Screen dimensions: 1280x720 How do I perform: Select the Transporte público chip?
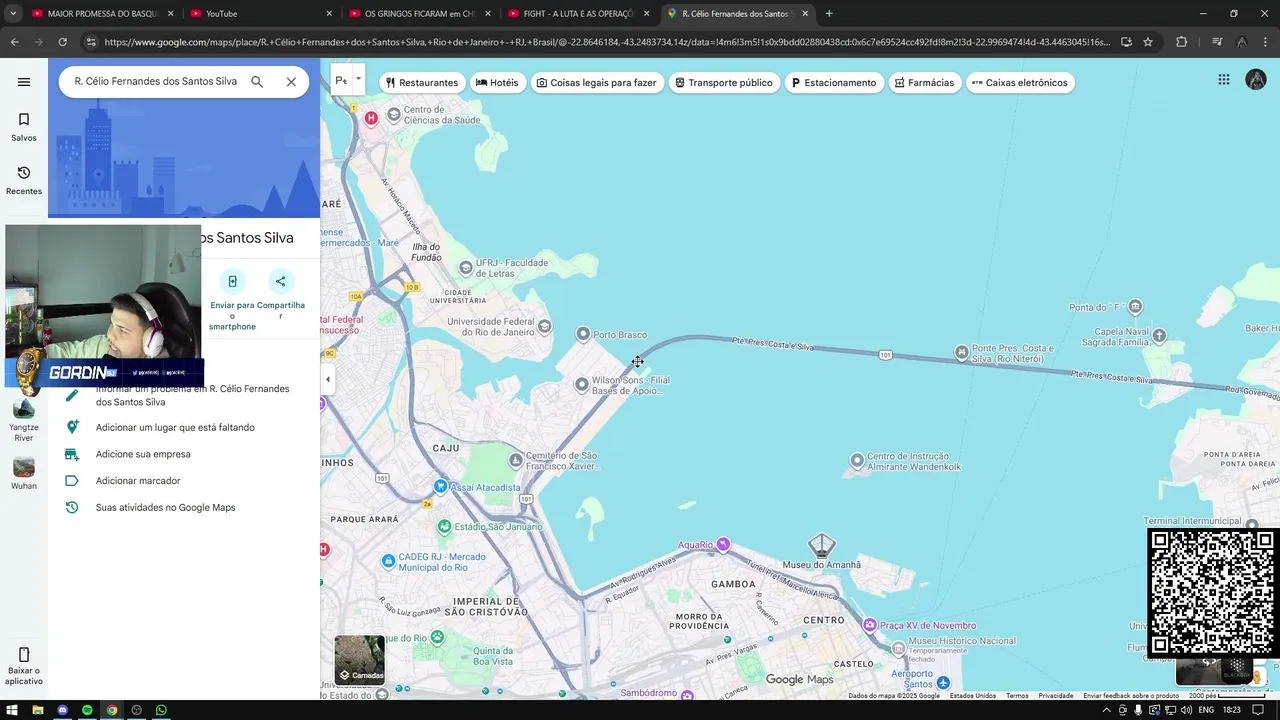[724, 83]
